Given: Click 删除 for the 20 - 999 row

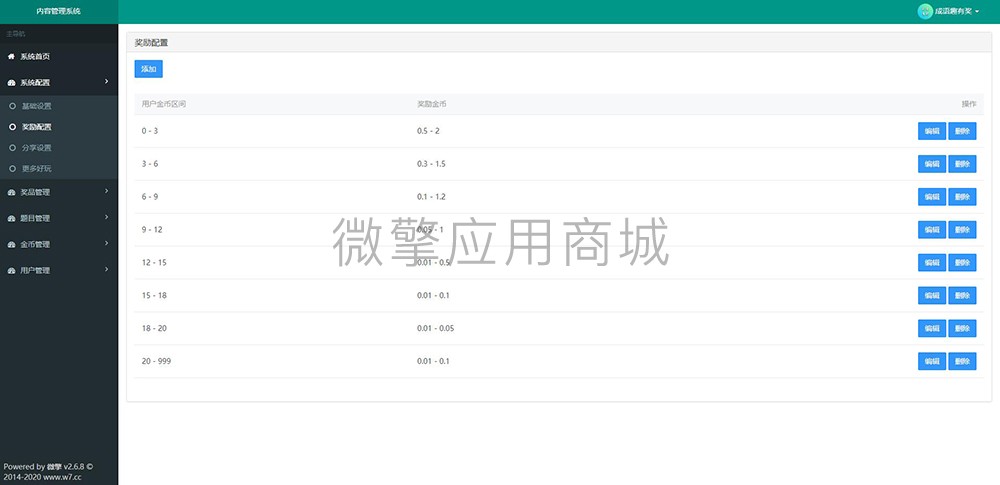Looking at the screenshot, I should point(962,361).
